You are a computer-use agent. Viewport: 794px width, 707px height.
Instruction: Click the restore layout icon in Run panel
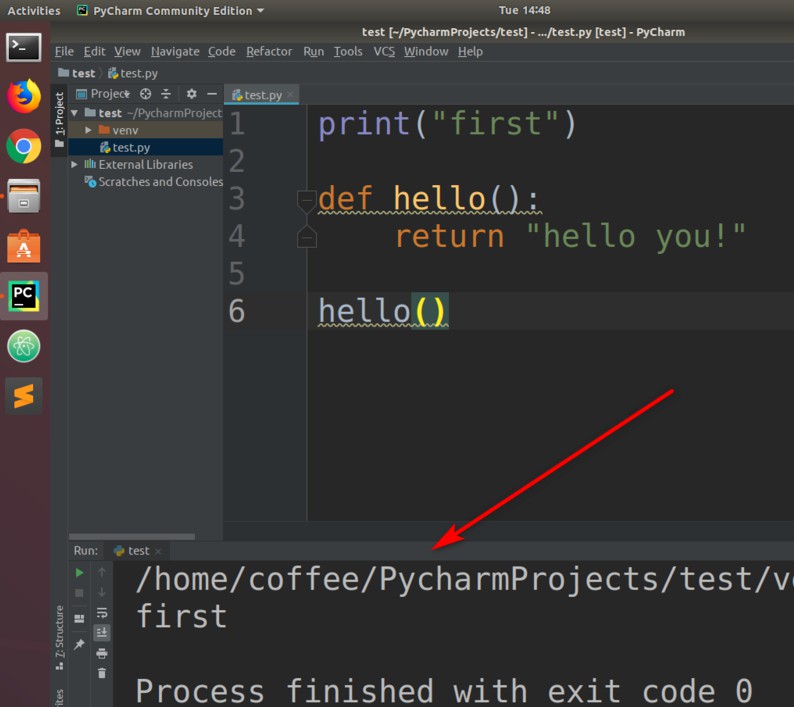click(80, 618)
